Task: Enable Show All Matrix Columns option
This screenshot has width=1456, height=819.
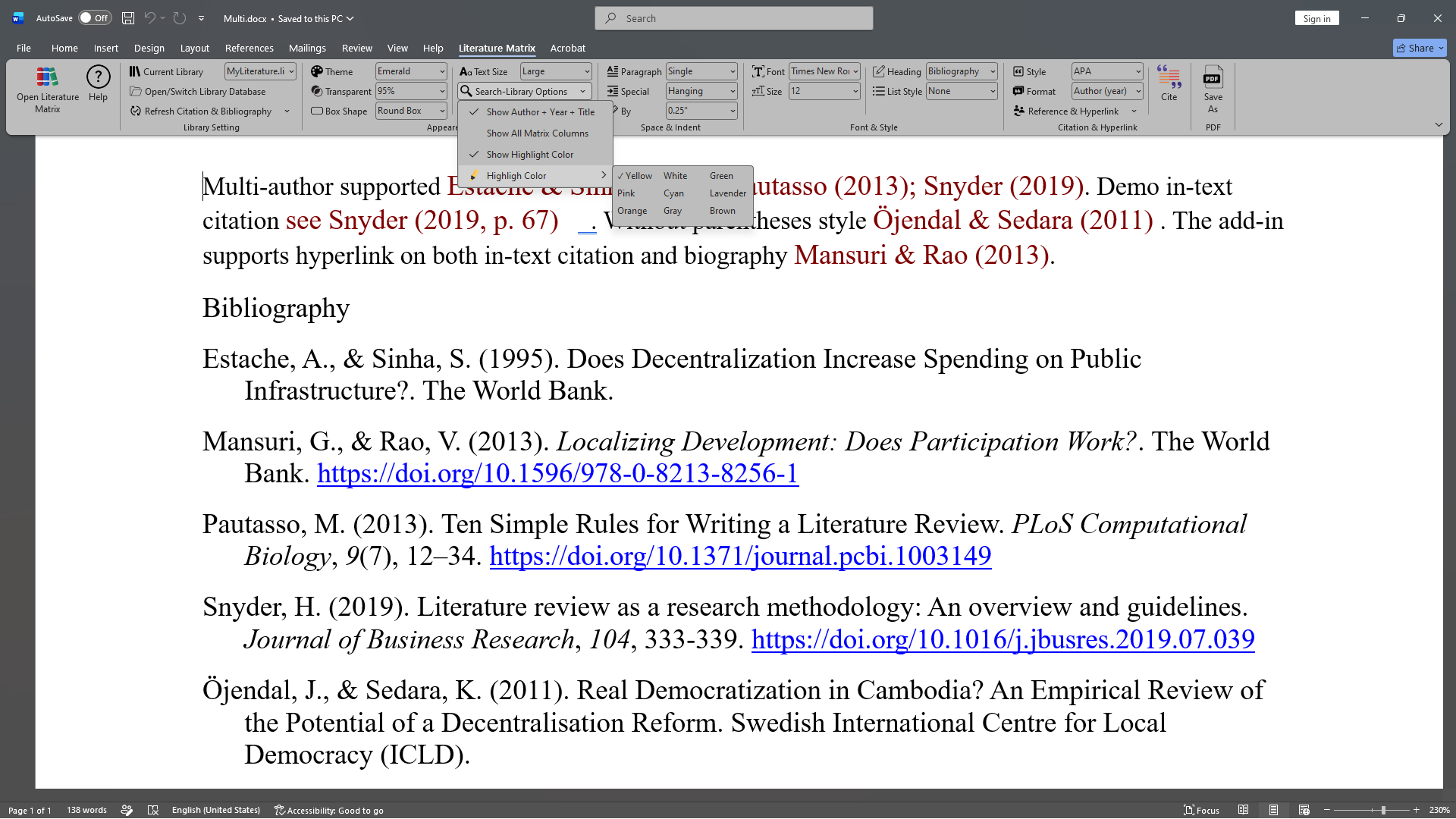Action: coord(535,133)
